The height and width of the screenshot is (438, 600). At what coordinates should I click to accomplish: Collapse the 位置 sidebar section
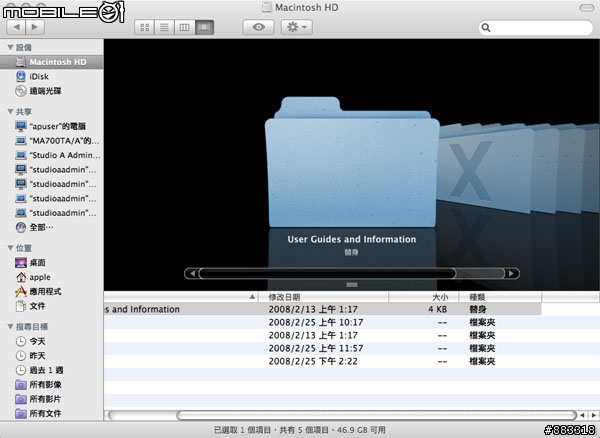(x=10, y=248)
